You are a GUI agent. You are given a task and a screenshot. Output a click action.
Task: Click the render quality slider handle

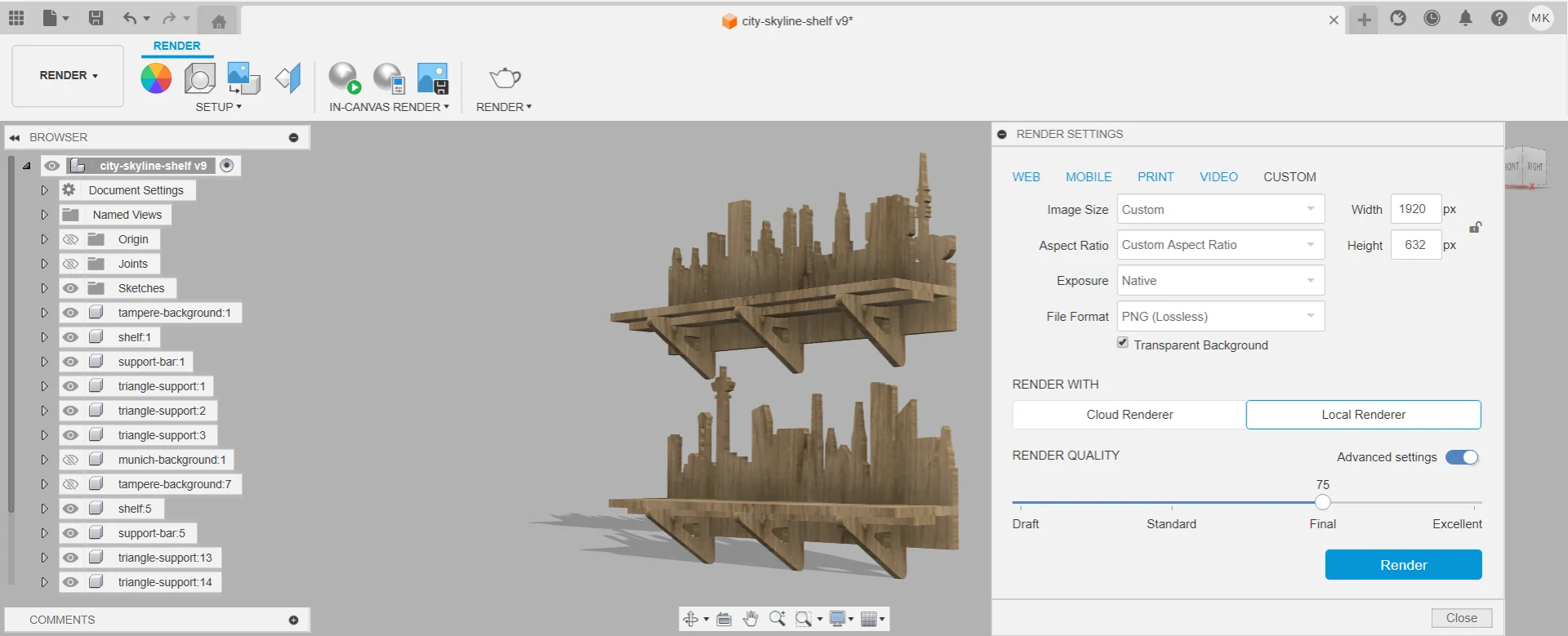click(1323, 503)
